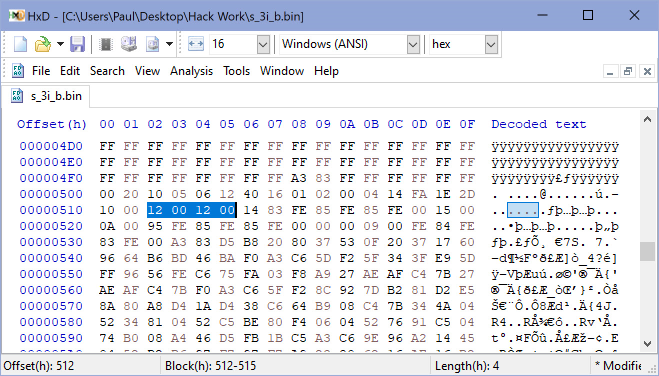Click the Block(h): 512-515 status bar entry
Image resolution: width=659 pixels, height=376 pixels.
(x=211, y=366)
